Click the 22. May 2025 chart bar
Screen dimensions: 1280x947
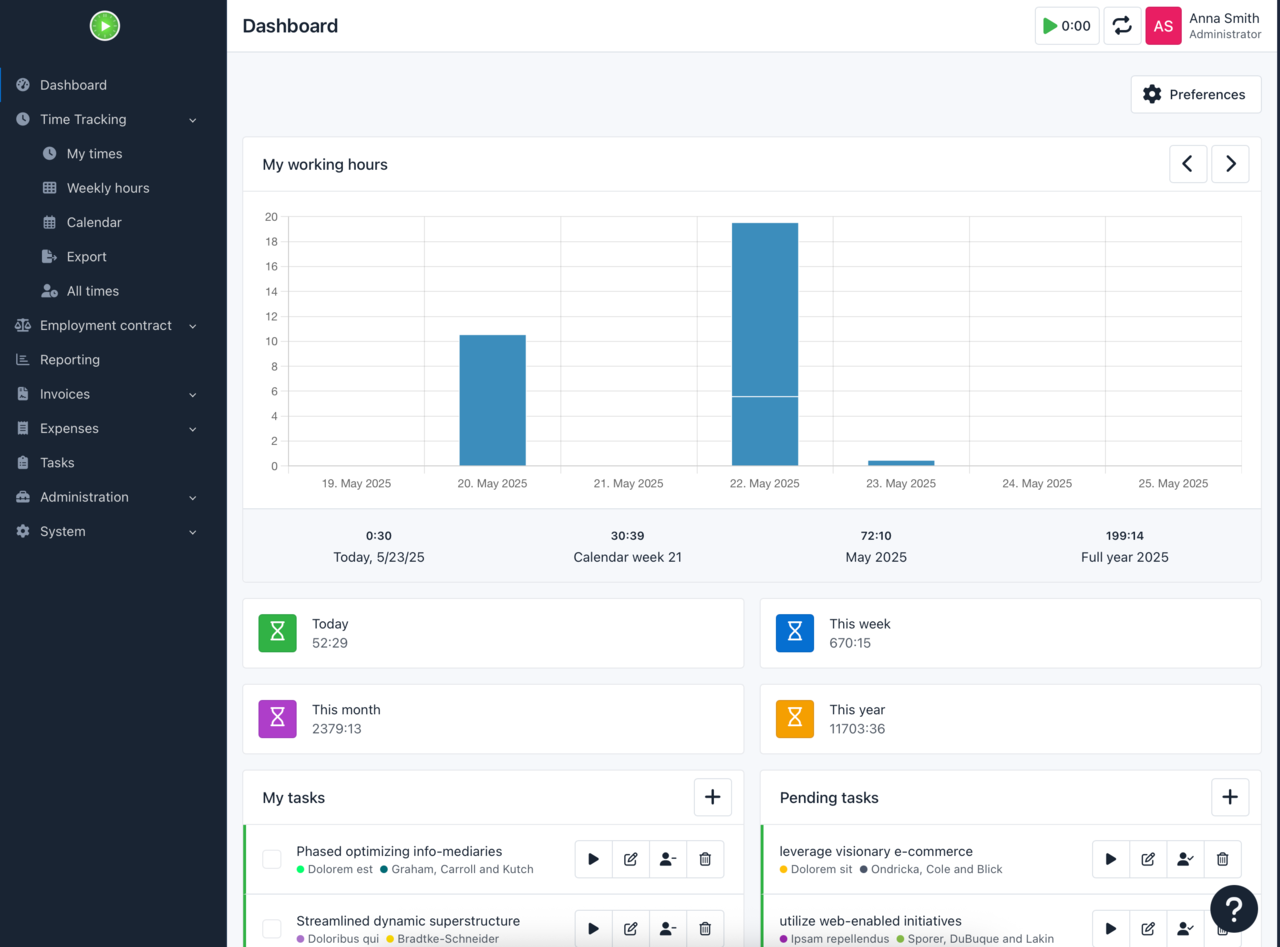(765, 340)
